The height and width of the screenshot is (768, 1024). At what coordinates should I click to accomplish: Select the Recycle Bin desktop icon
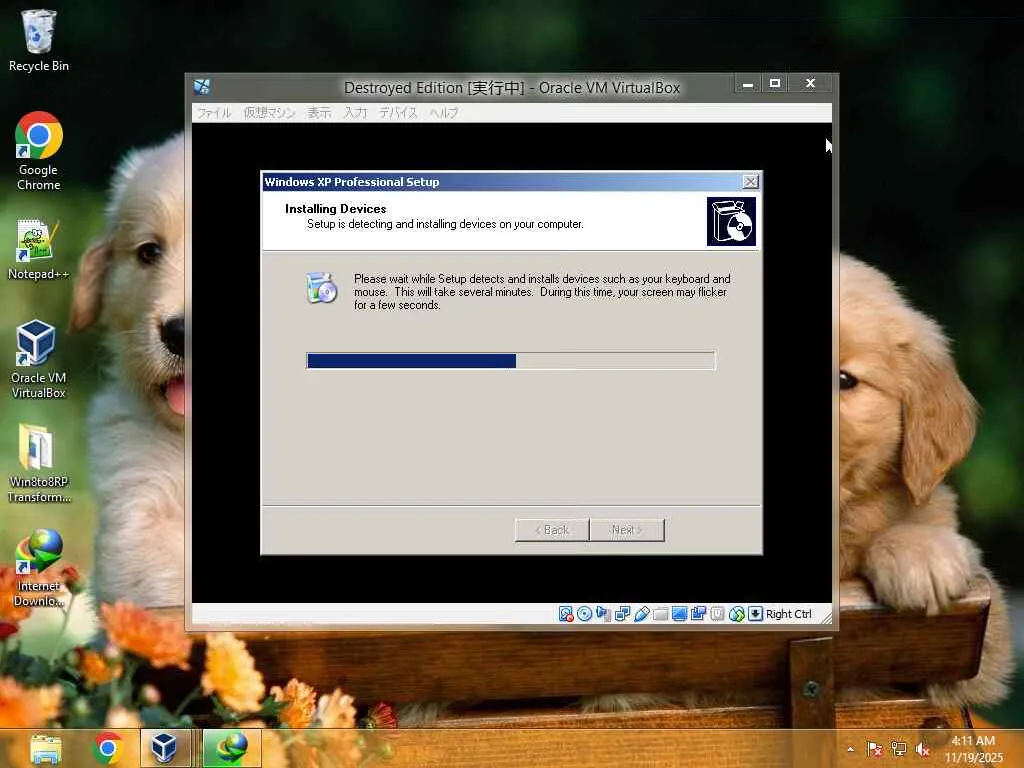pyautogui.click(x=39, y=40)
